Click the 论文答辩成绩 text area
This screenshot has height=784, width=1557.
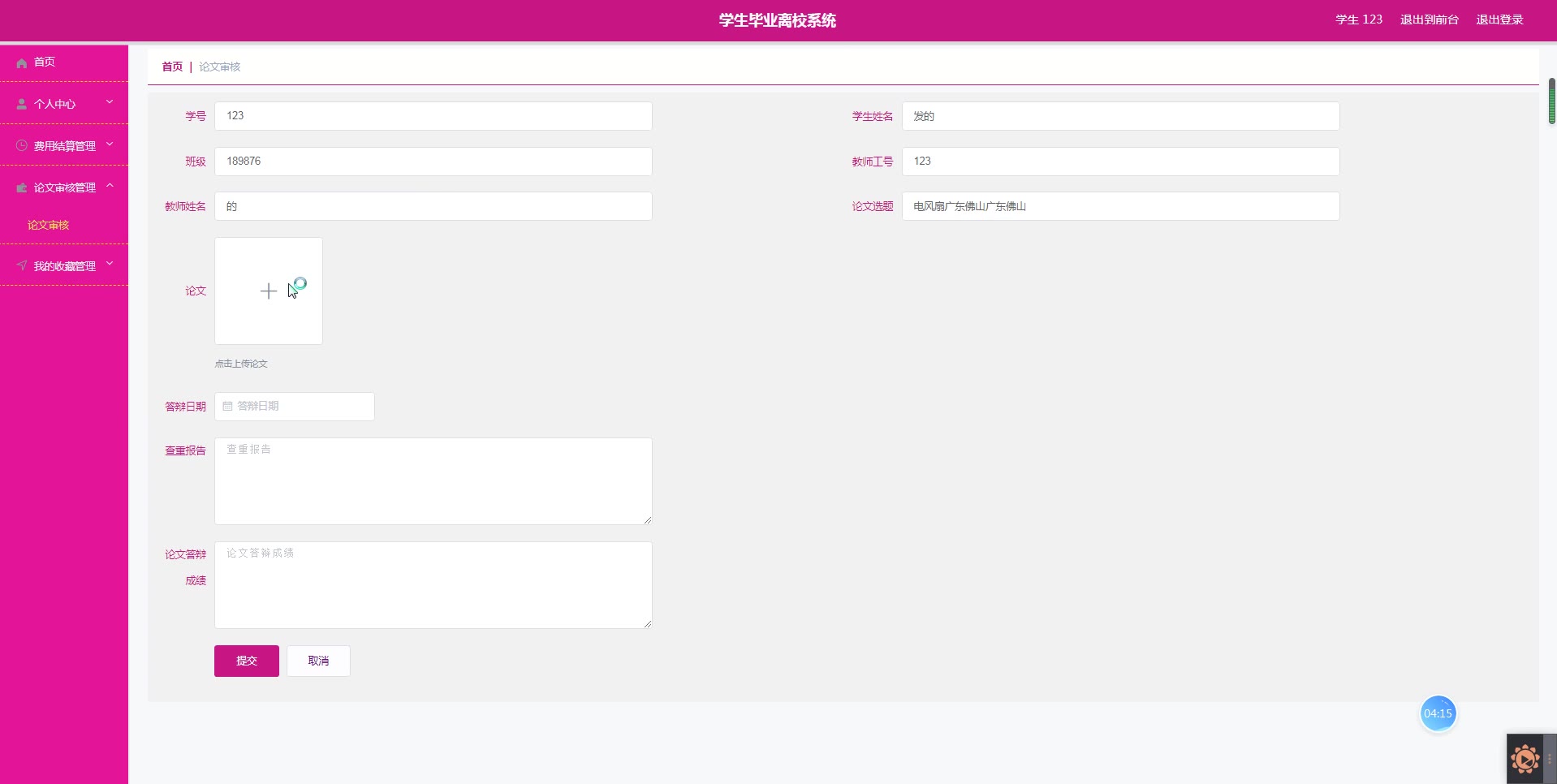coord(433,585)
